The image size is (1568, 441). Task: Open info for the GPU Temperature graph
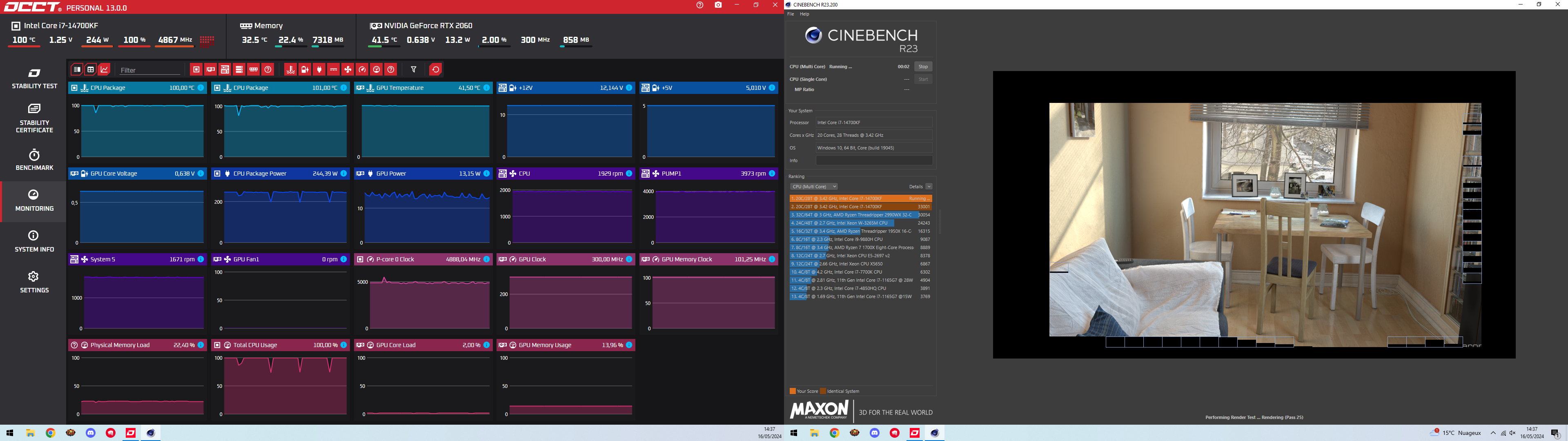click(x=487, y=88)
